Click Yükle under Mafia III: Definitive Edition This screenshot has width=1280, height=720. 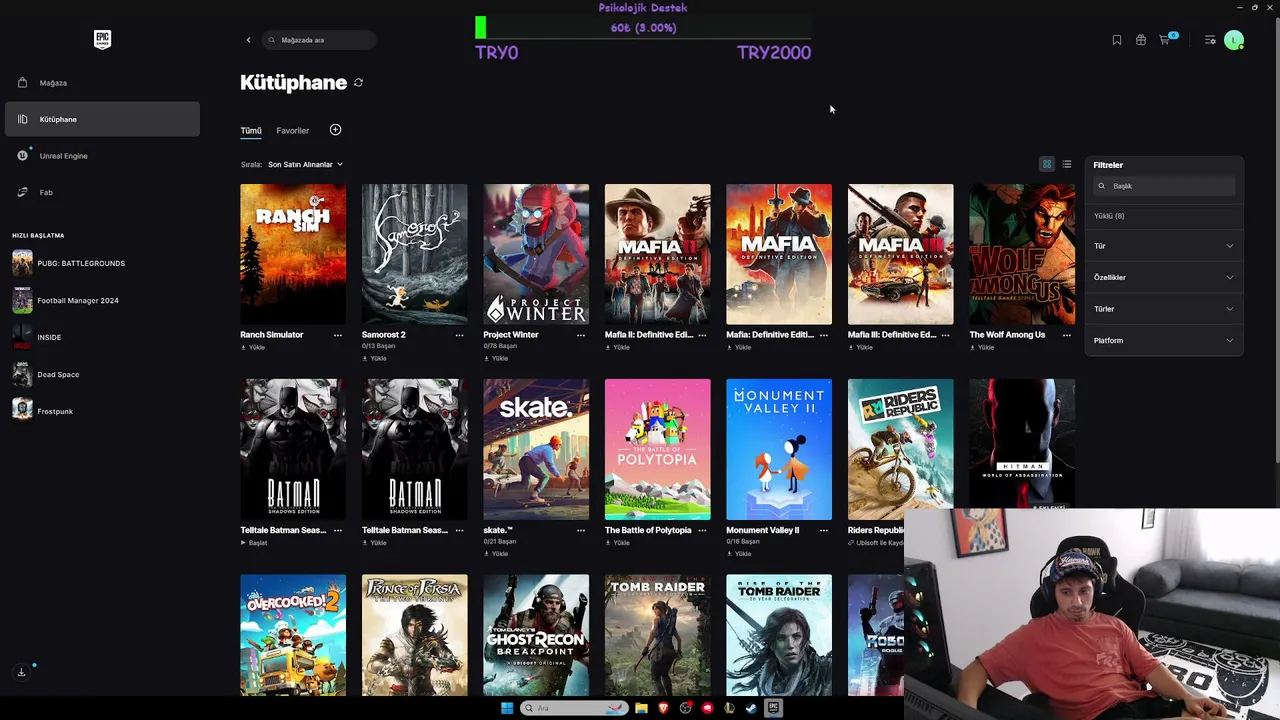pyautogui.click(x=861, y=347)
